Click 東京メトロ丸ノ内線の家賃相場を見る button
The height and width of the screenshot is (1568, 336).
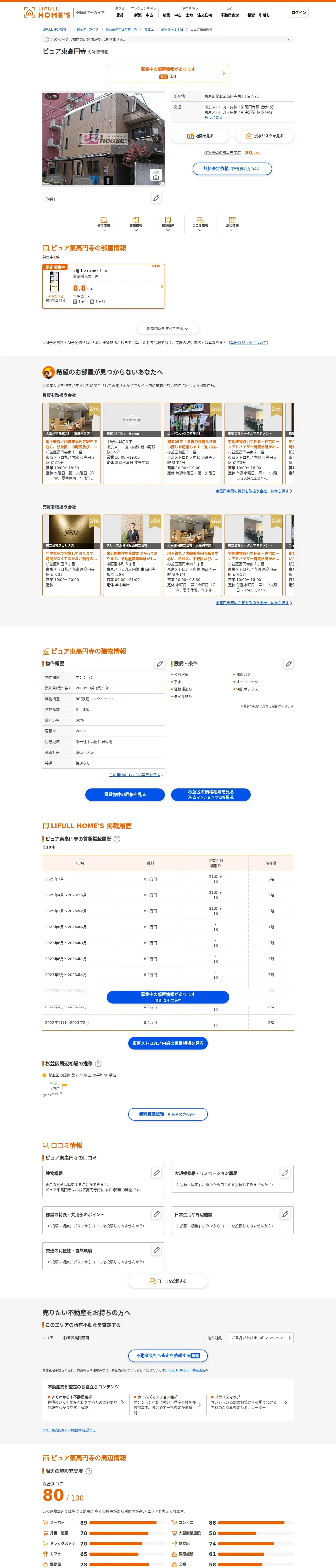click(168, 1043)
